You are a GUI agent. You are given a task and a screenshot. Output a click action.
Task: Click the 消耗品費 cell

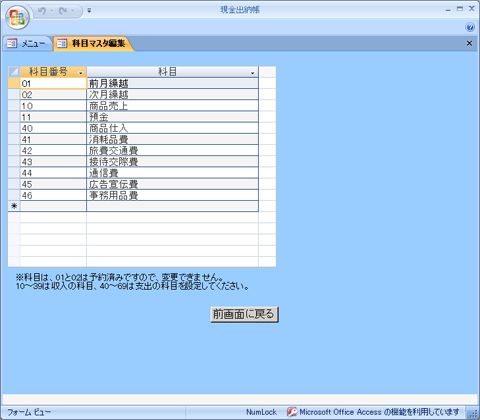point(173,139)
